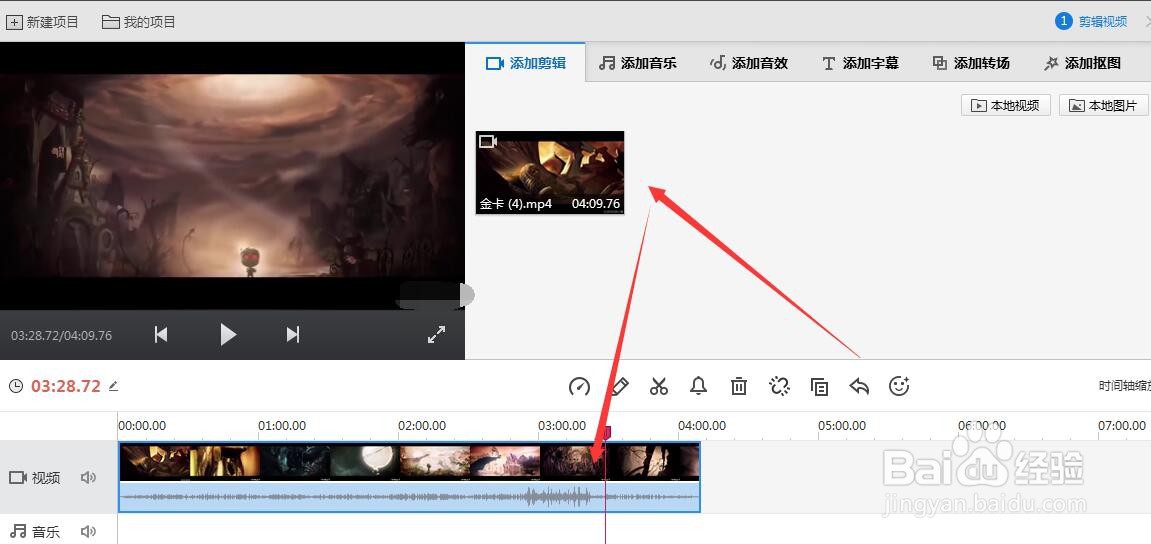The height and width of the screenshot is (544, 1151).
Task: Switch to 添加音乐 tab
Action: point(637,63)
